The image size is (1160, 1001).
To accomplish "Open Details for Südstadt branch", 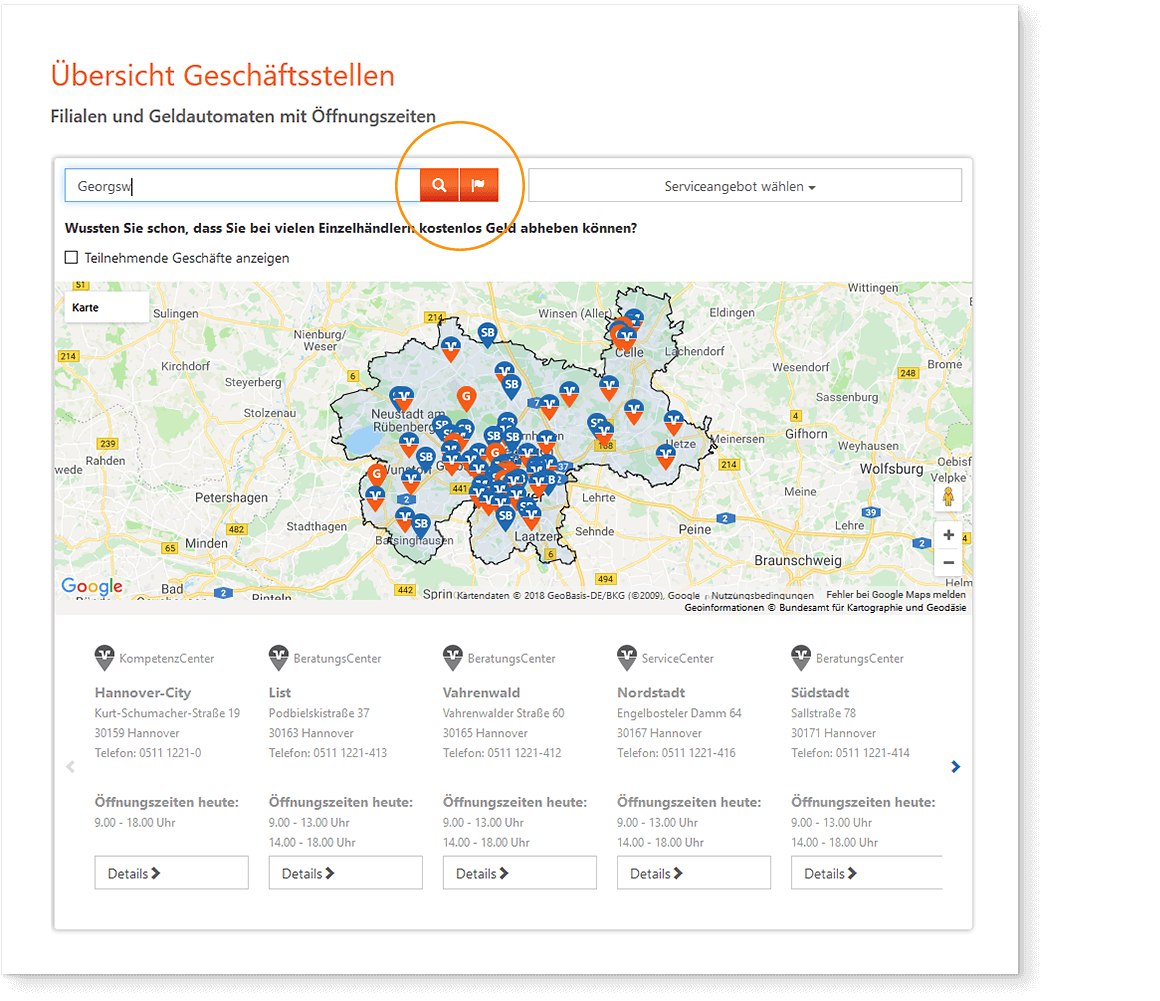I will click(866, 873).
